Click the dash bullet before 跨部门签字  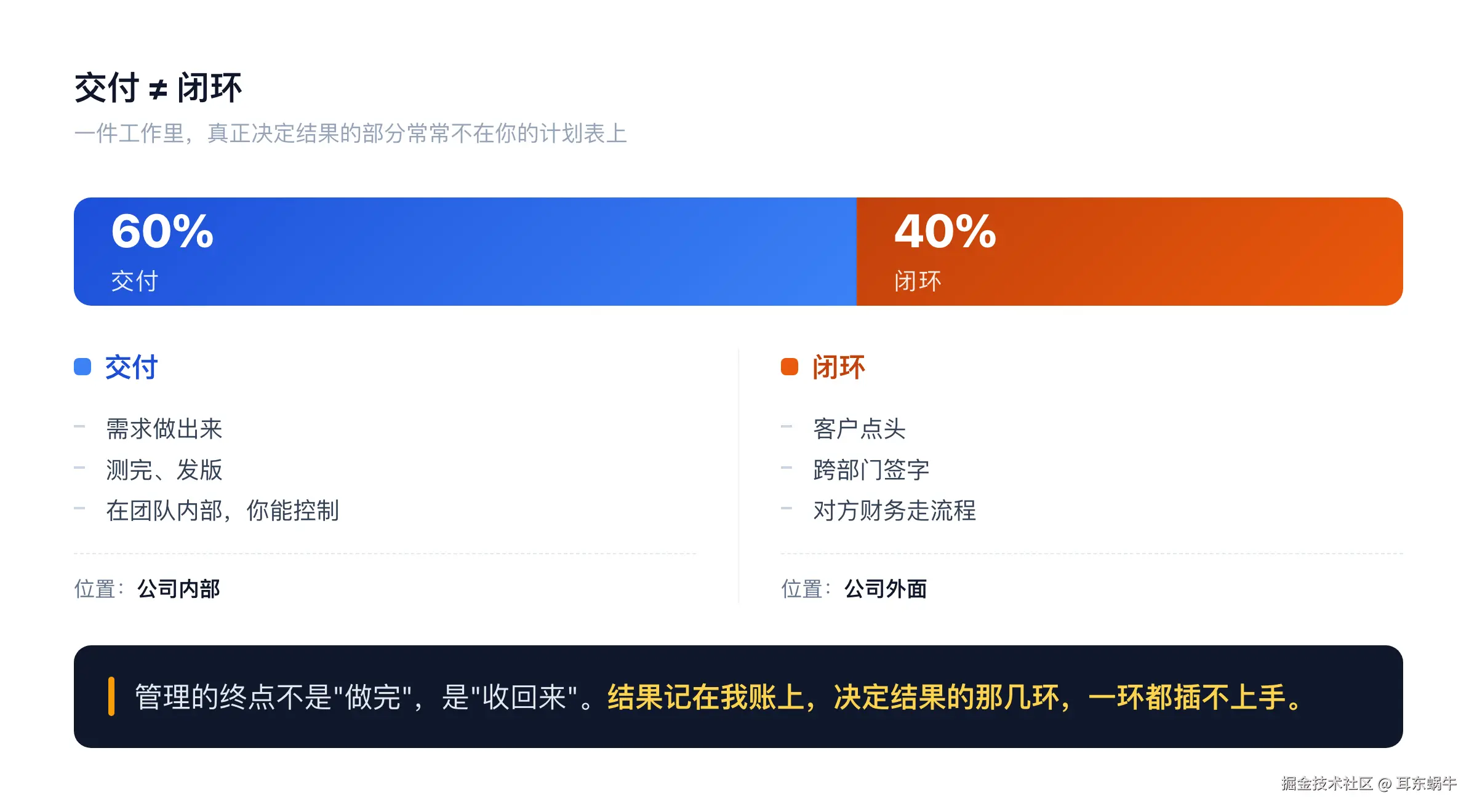787,468
